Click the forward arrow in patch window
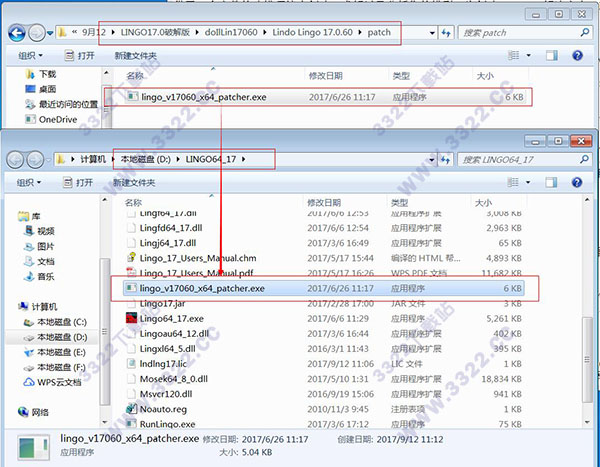 37,33
